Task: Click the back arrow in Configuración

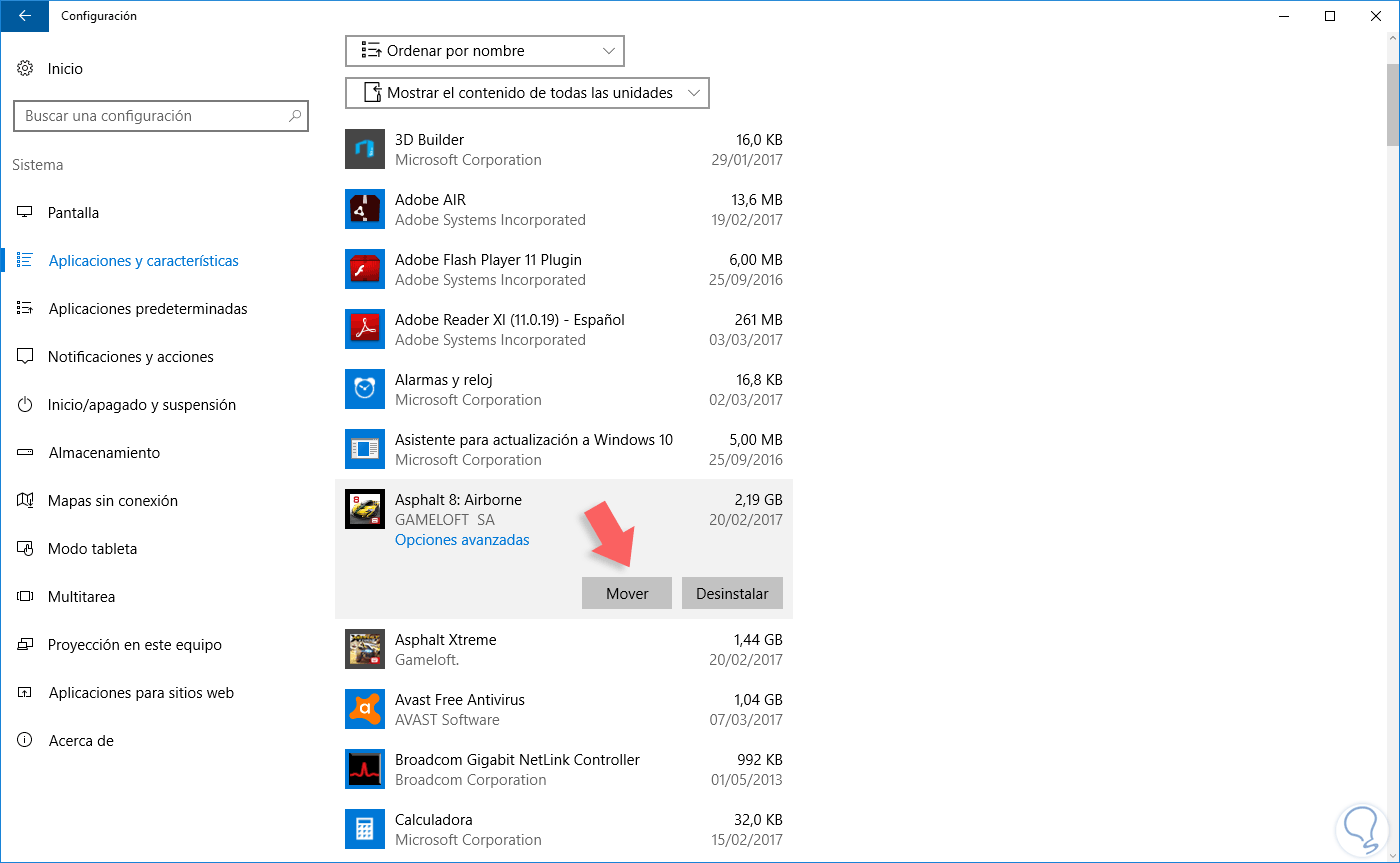Action: point(24,16)
